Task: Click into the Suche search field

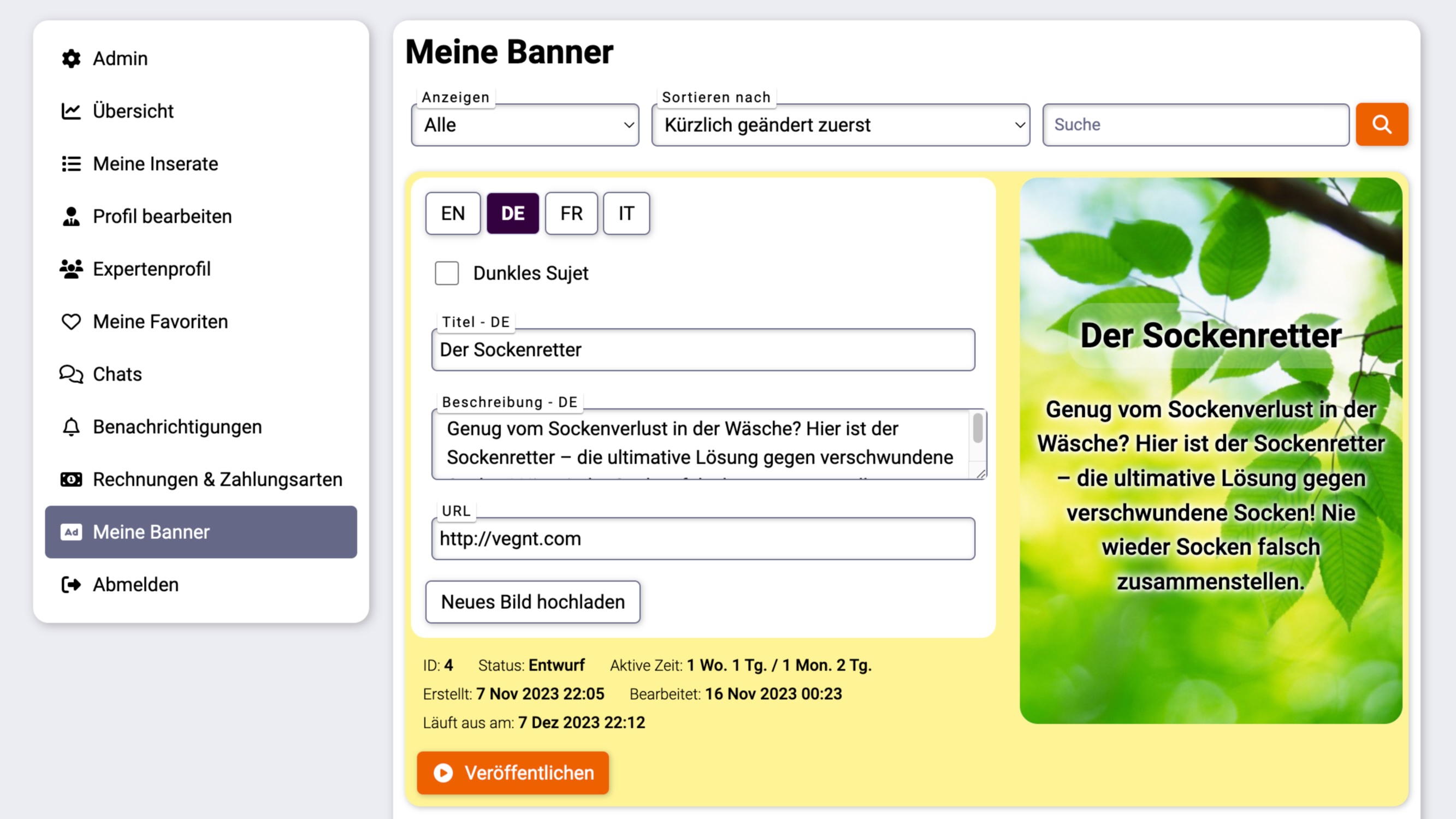Action: pyautogui.click(x=1195, y=125)
